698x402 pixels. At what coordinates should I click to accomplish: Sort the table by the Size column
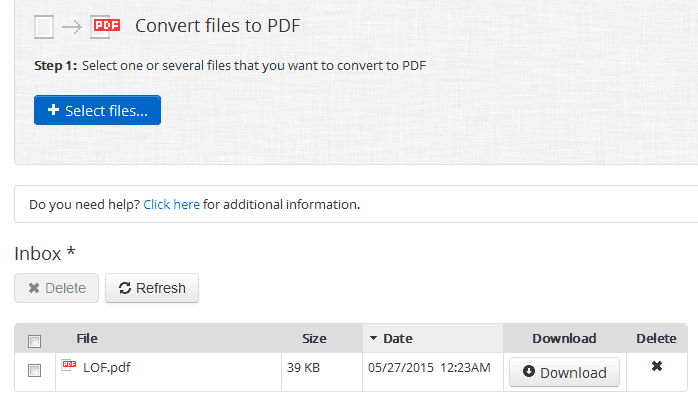[x=314, y=338]
